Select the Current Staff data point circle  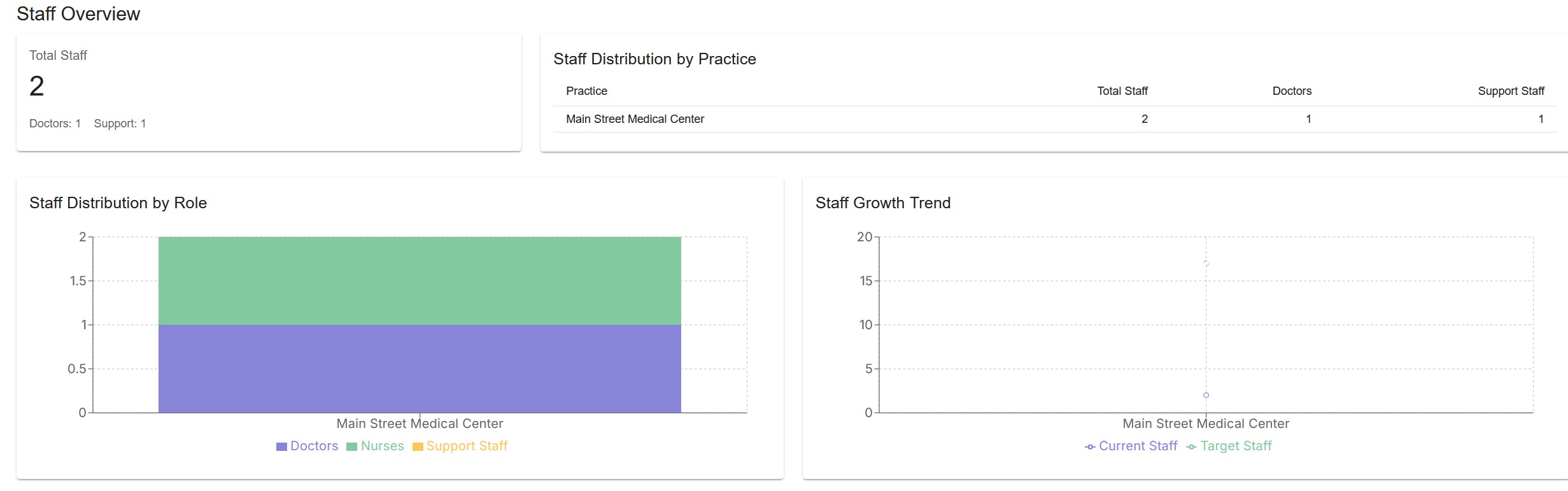pyautogui.click(x=1206, y=395)
